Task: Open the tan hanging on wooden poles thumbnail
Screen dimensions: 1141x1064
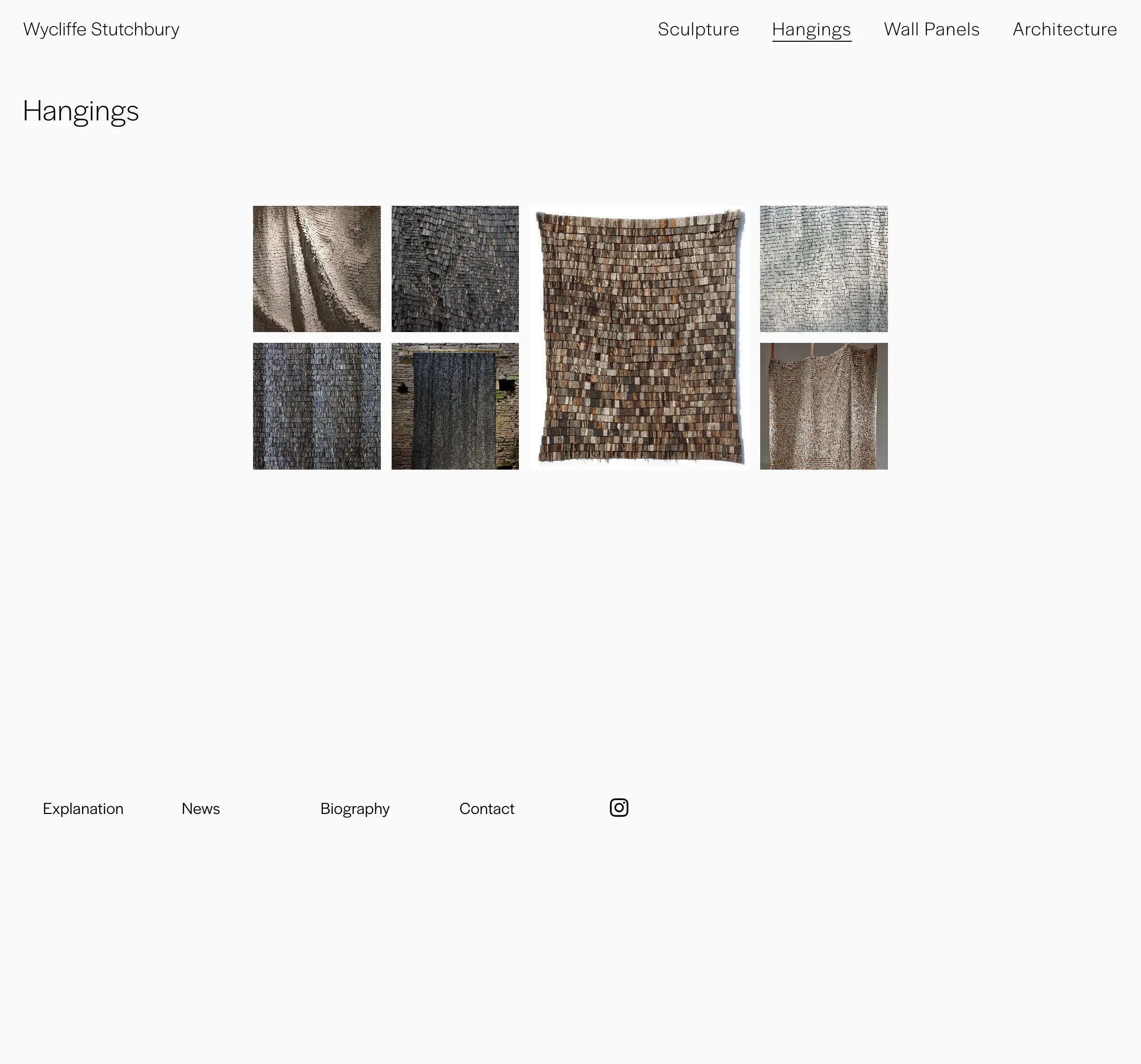Action: pyautogui.click(x=823, y=406)
